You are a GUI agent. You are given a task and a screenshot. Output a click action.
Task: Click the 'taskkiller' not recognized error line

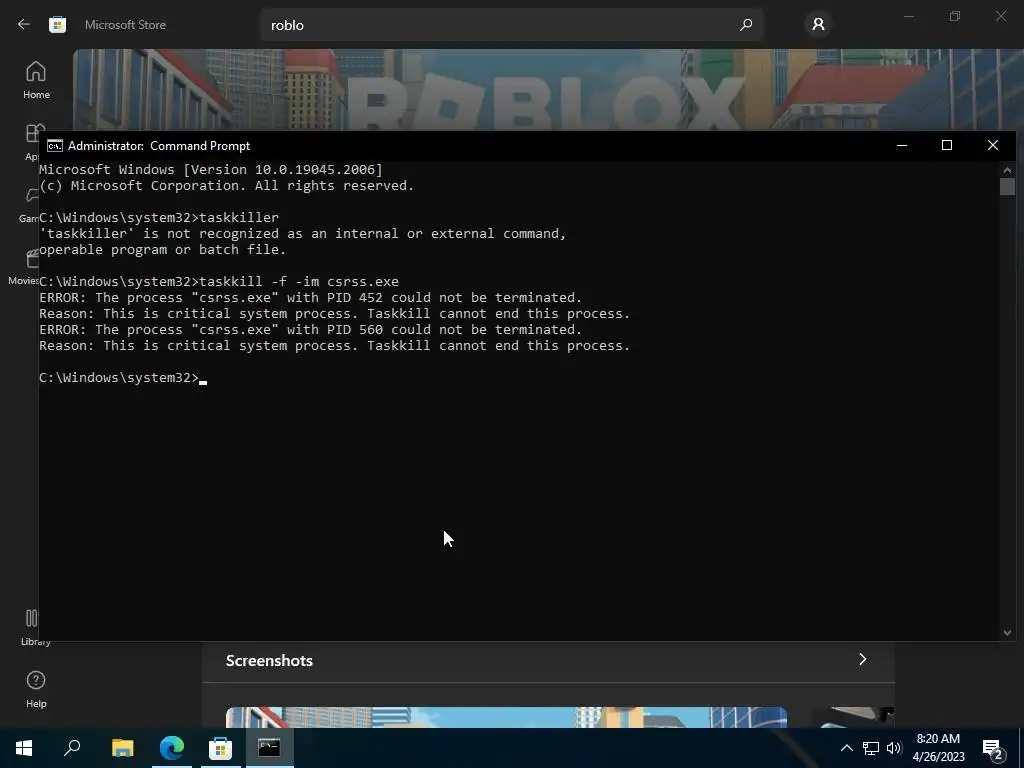pos(302,234)
